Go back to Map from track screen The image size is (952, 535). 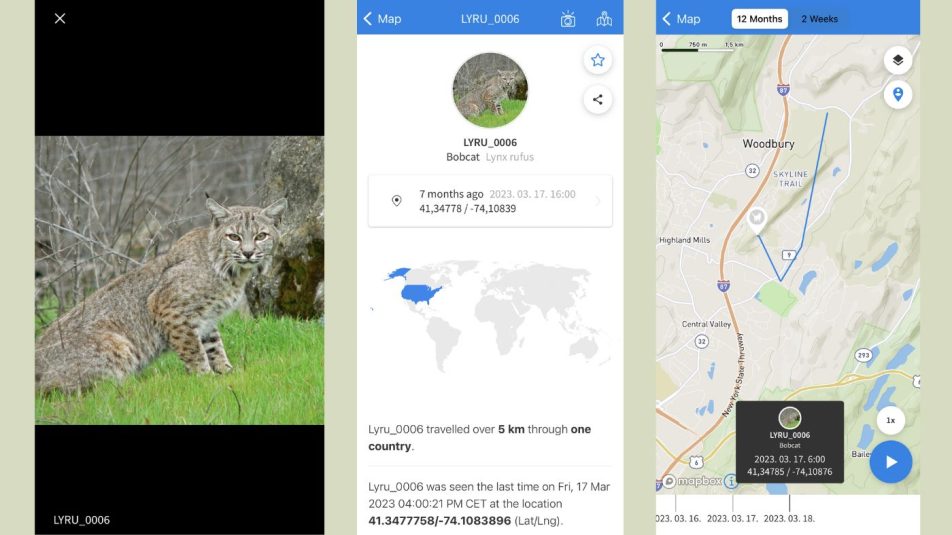click(x=681, y=19)
